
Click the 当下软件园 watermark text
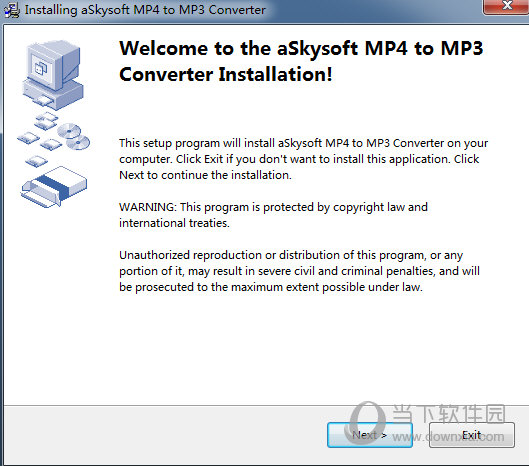coord(449,414)
